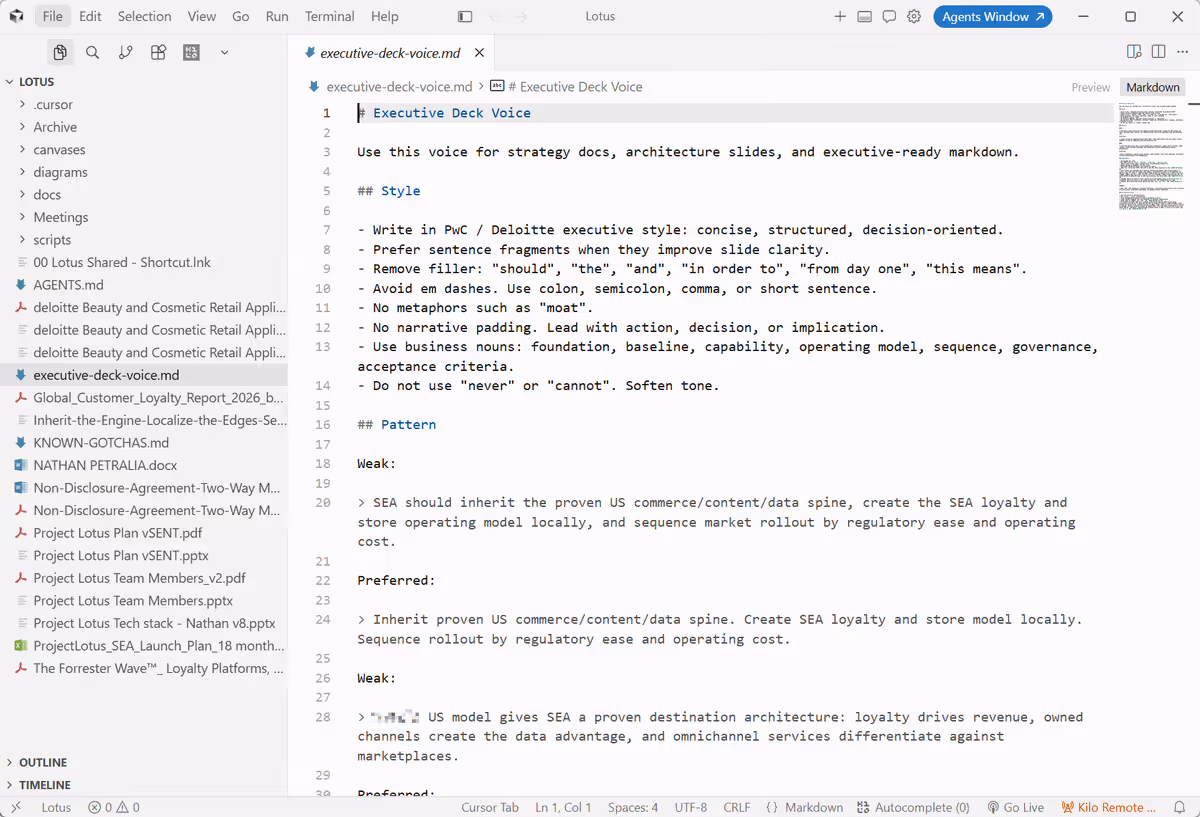Expand the .cursor folder
This screenshot has width=1200, height=817.
(x=144, y=104)
